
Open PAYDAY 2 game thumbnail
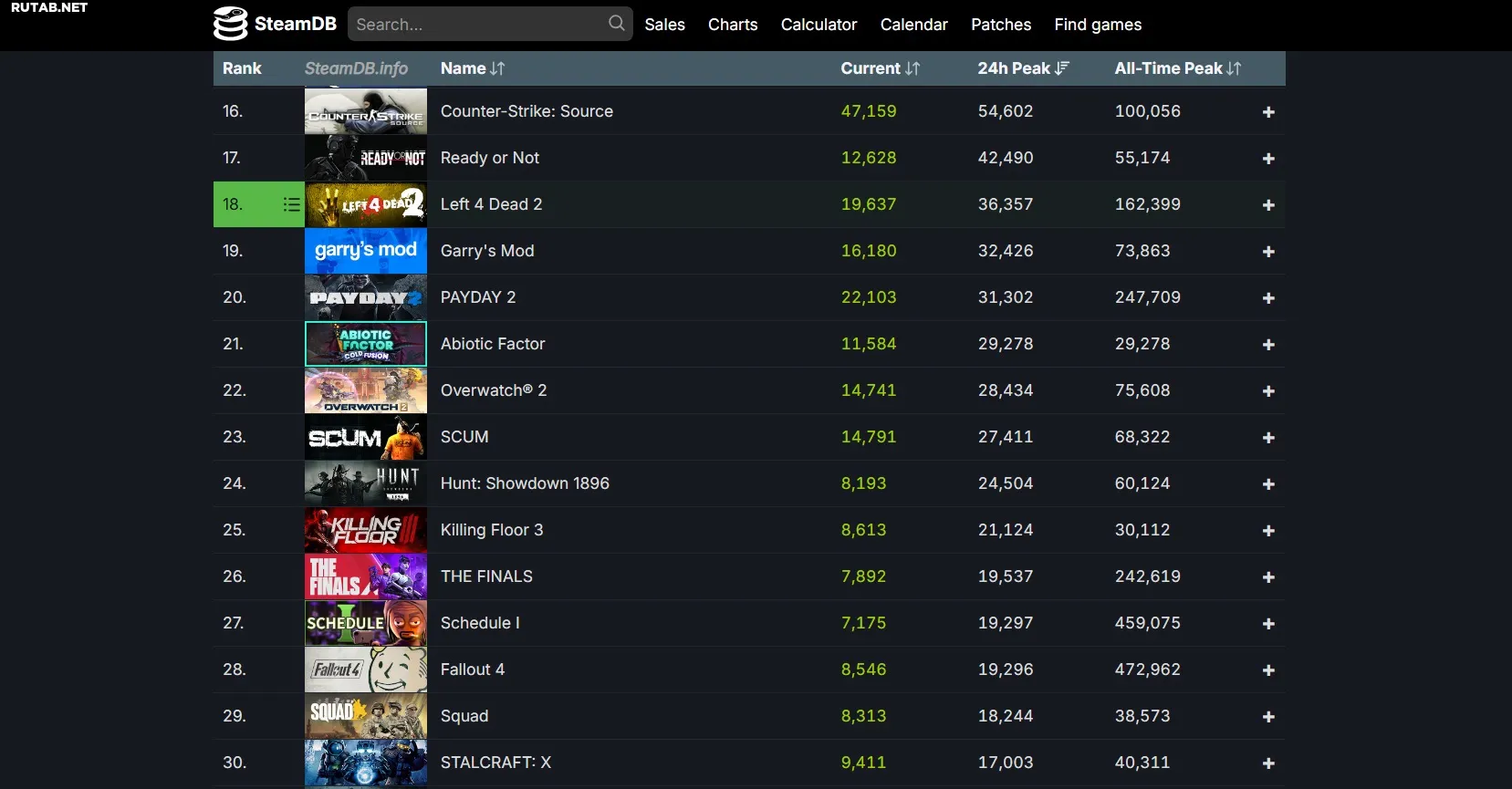[365, 297]
